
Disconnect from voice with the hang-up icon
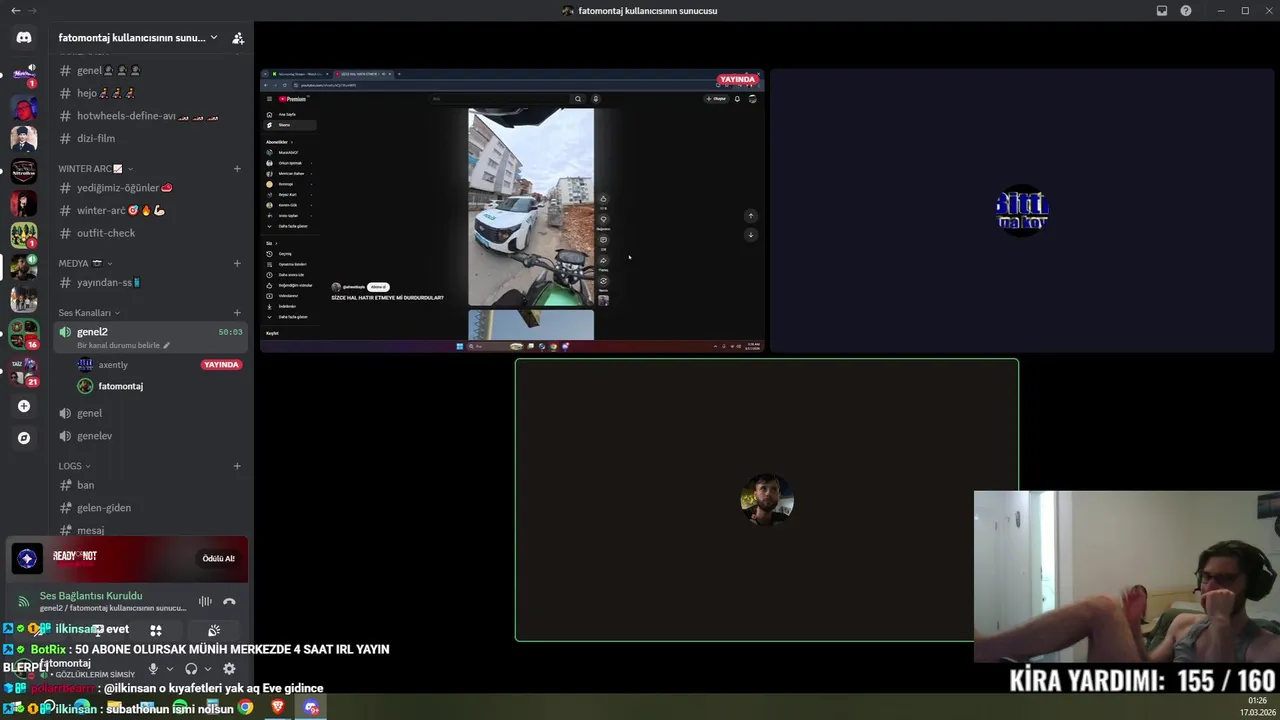pos(229,601)
